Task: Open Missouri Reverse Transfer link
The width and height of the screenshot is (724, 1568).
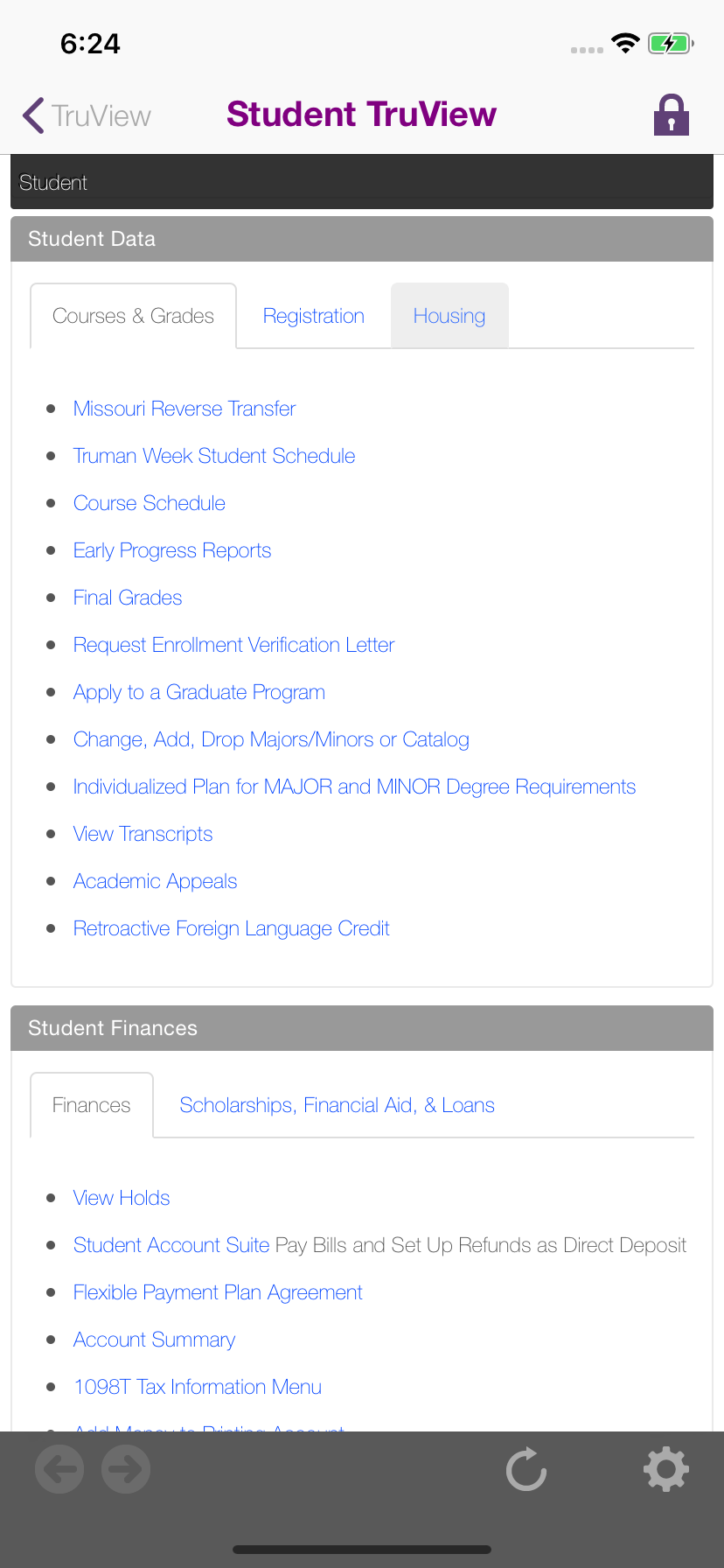Action: click(x=184, y=409)
